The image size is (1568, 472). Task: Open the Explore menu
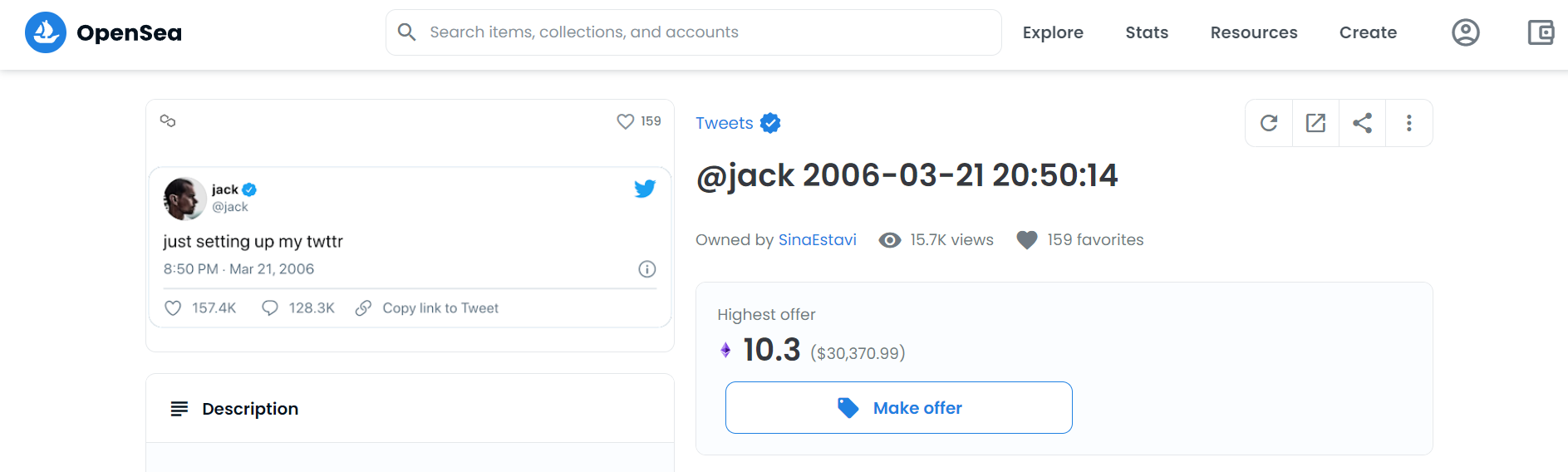[x=1053, y=32]
